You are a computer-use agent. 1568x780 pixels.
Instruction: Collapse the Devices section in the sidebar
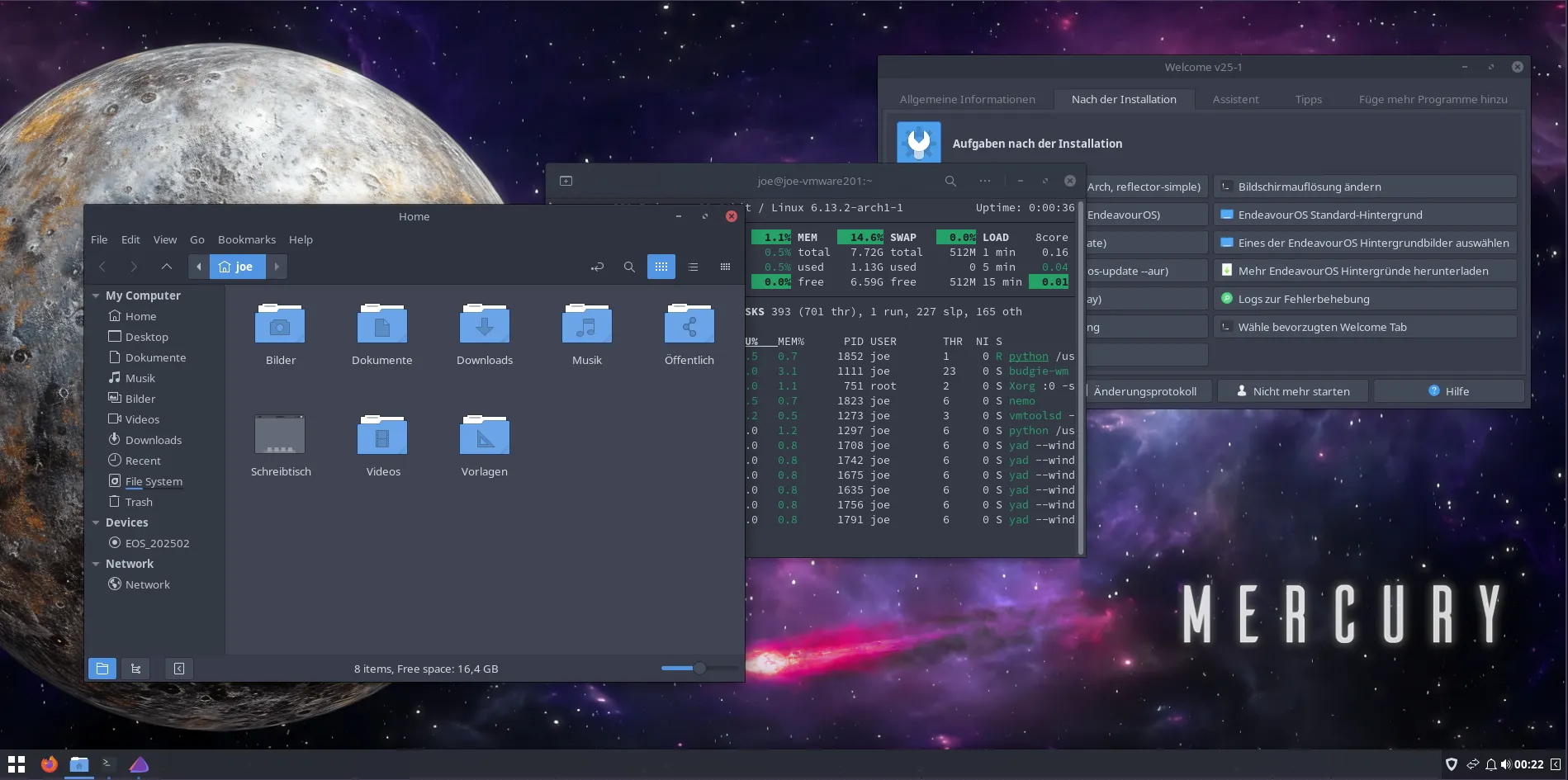[x=96, y=522]
